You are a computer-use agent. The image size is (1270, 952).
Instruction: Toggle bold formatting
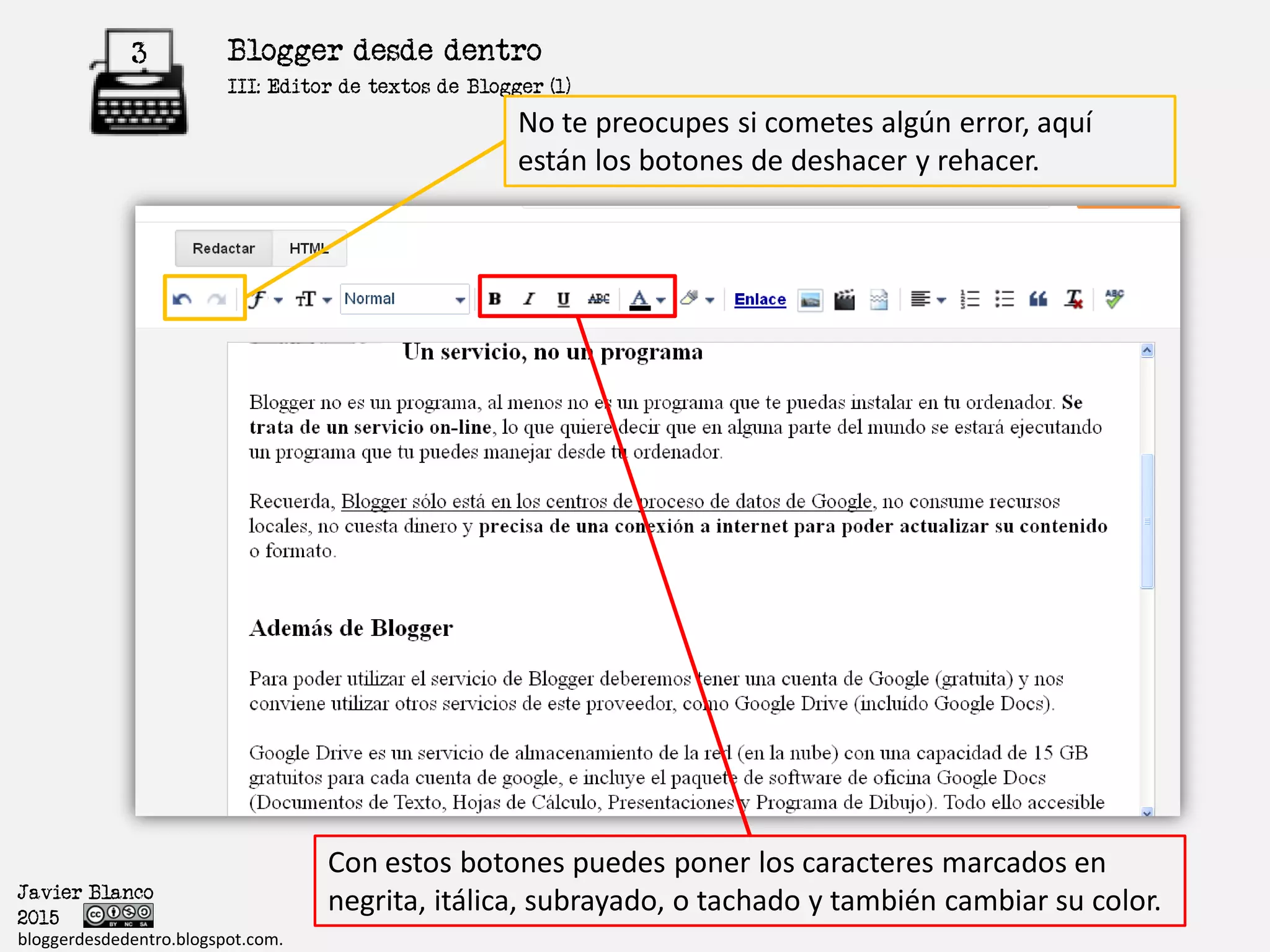coord(494,299)
